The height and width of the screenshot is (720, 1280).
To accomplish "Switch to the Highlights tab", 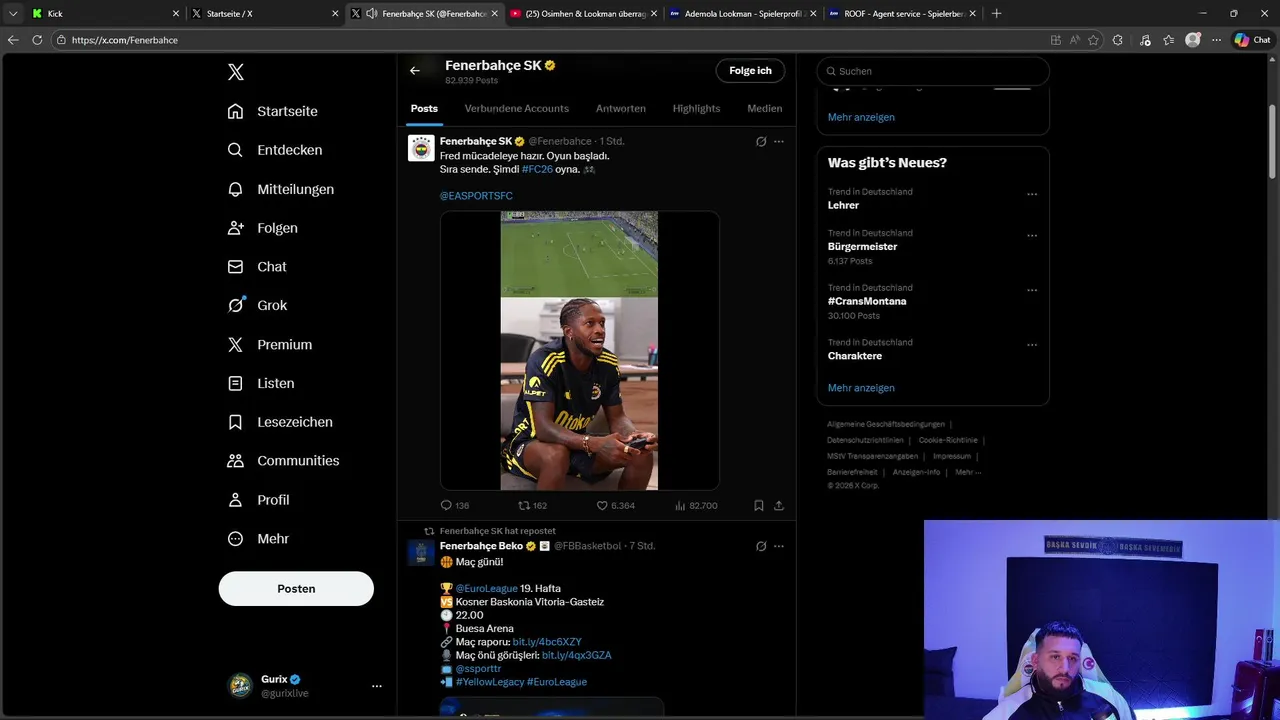I will click(696, 108).
